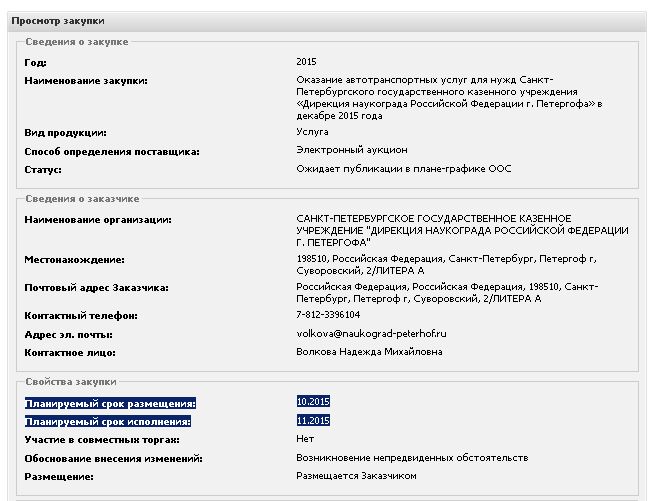
Task: Click the 'Размещается Заказчиком' value
Action: [x=356, y=476]
